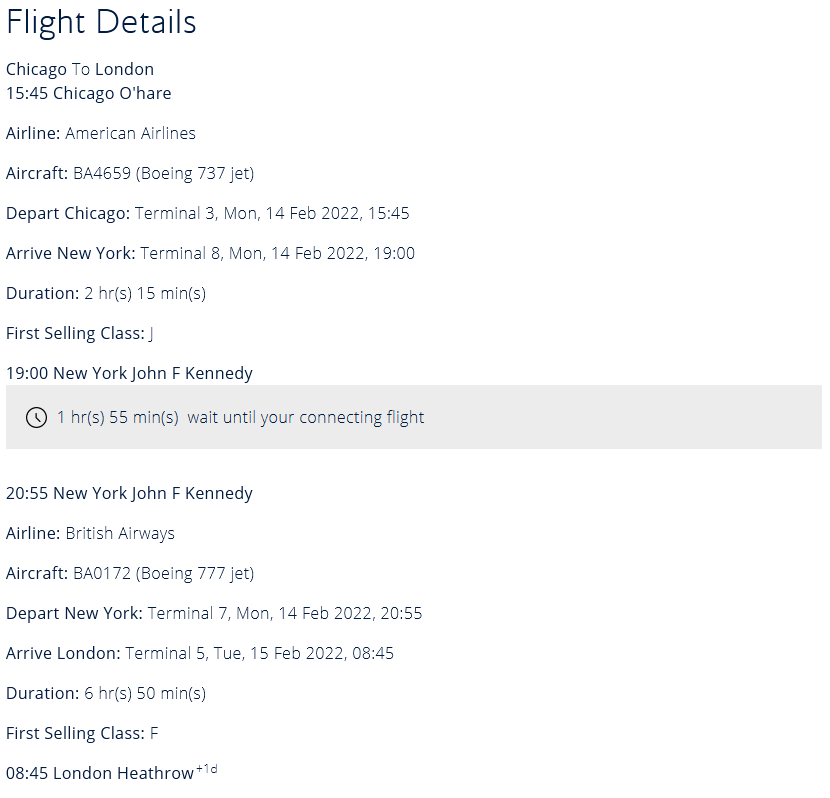Click the 15:45 Chicago O'hare departure line
Image resolution: width=830 pixels, height=798 pixels.
(x=88, y=93)
